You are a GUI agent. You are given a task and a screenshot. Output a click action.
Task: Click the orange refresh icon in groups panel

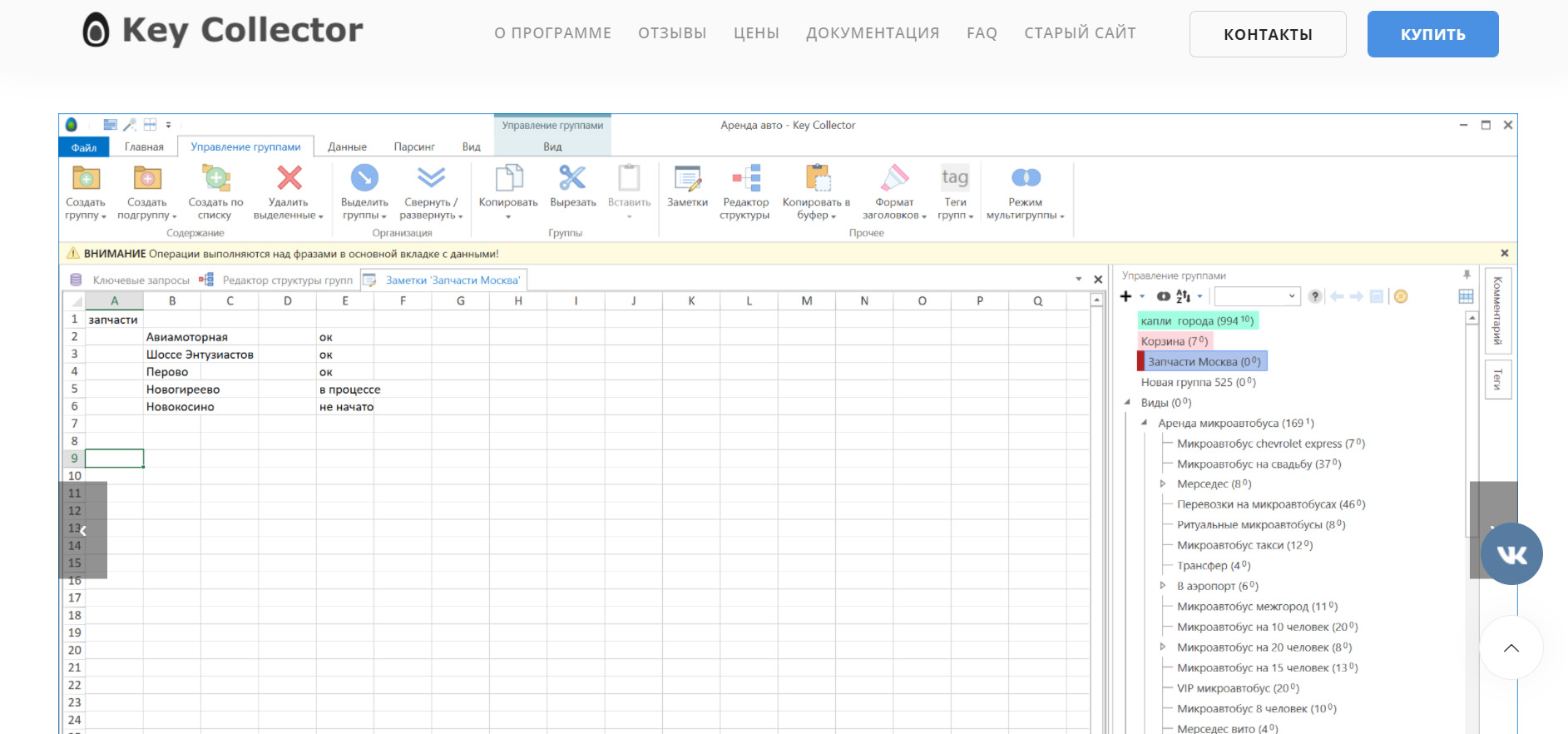click(1401, 296)
